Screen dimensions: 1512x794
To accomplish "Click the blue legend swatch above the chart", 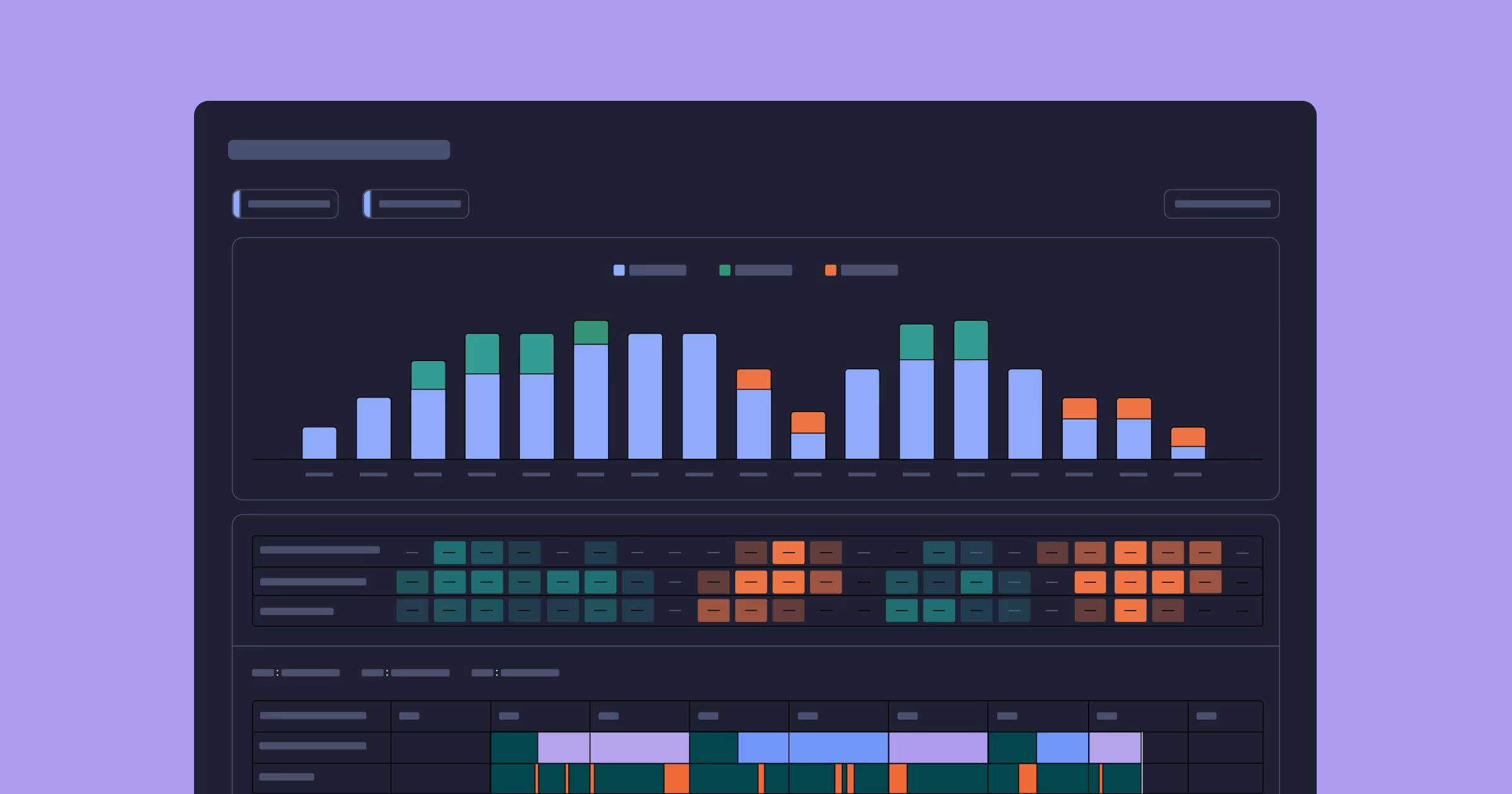I will click(x=619, y=270).
